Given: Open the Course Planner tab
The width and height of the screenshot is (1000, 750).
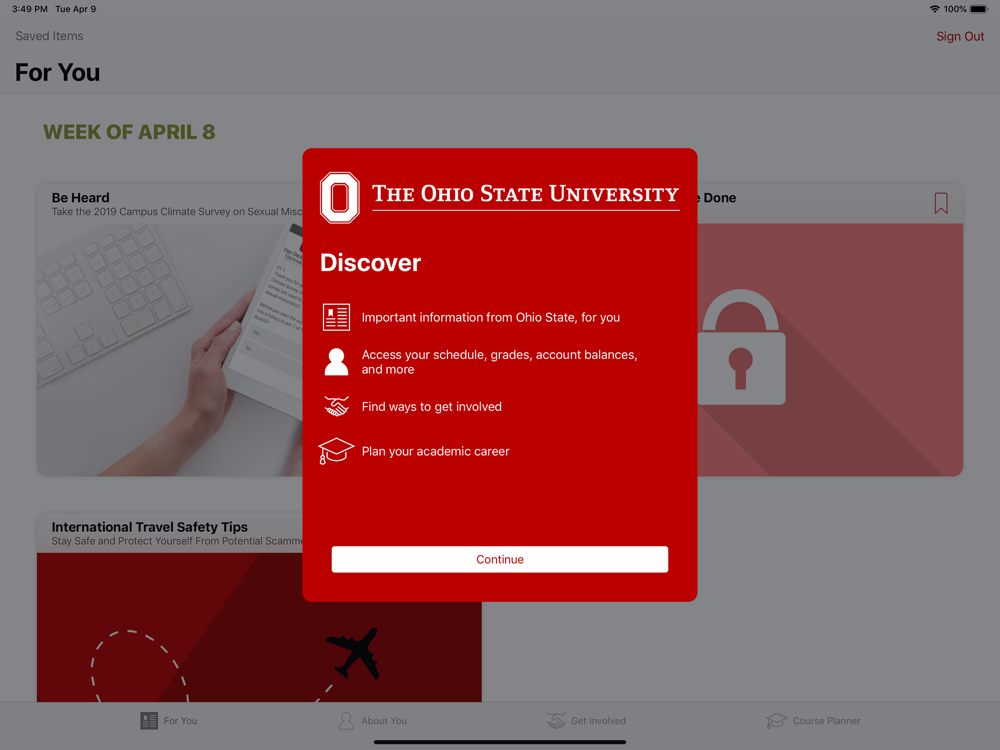Looking at the screenshot, I should click(x=813, y=721).
